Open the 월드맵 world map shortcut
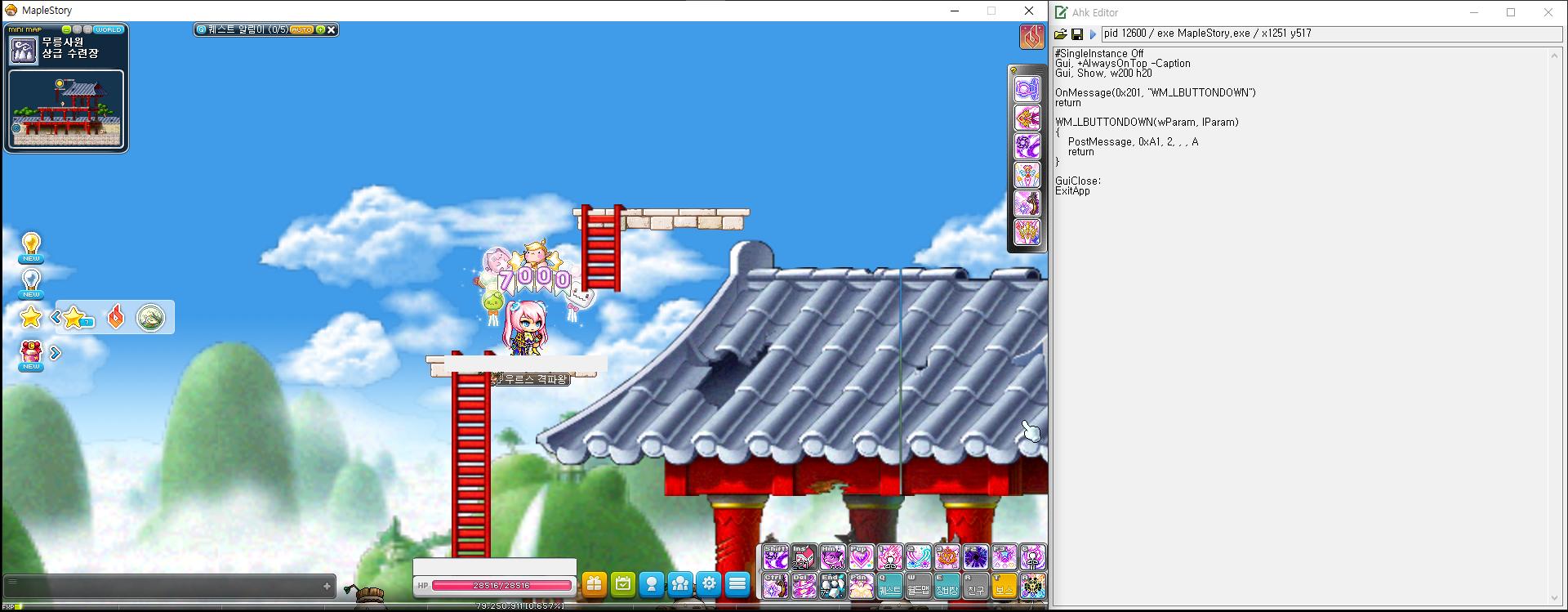This screenshot has width=1568, height=612. pos(919,586)
